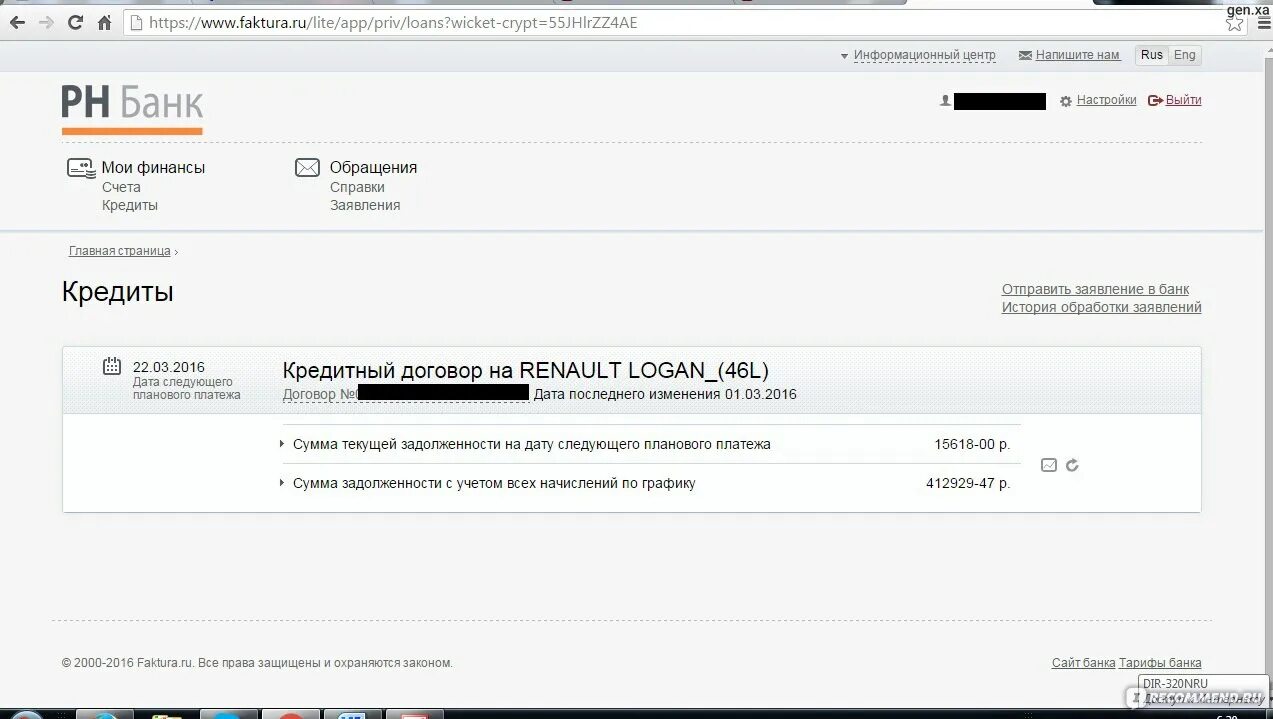Open the Обращения menu
This screenshot has width=1273, height=719.
[x=373, y=167]
